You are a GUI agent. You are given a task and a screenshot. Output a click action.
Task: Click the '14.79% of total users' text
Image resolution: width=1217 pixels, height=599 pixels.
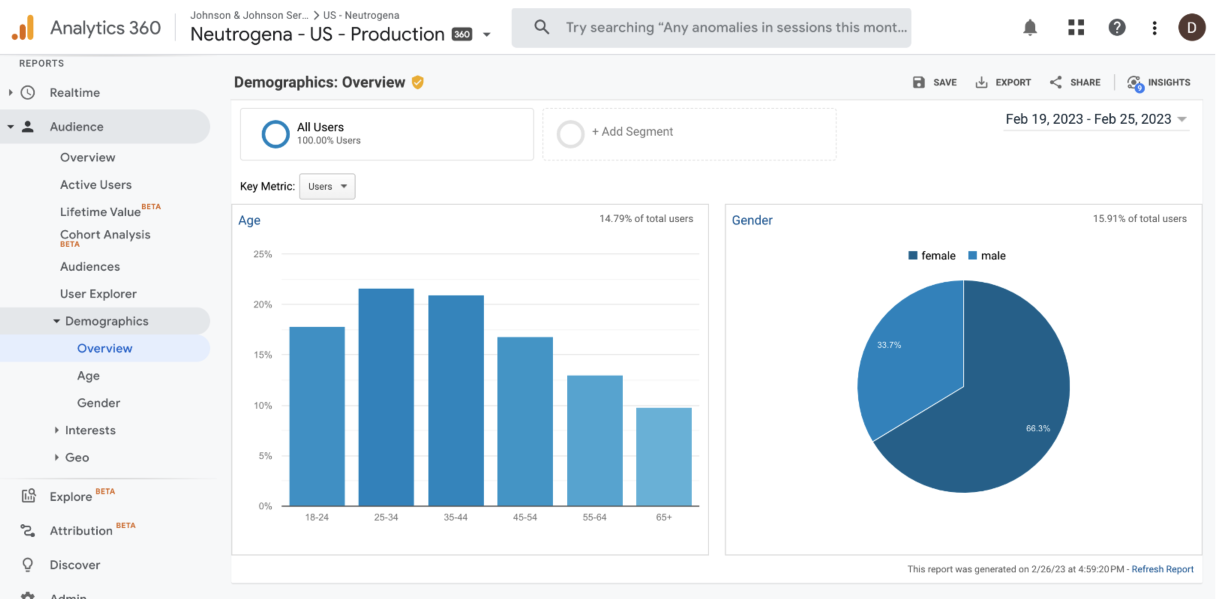pos(646,218)
